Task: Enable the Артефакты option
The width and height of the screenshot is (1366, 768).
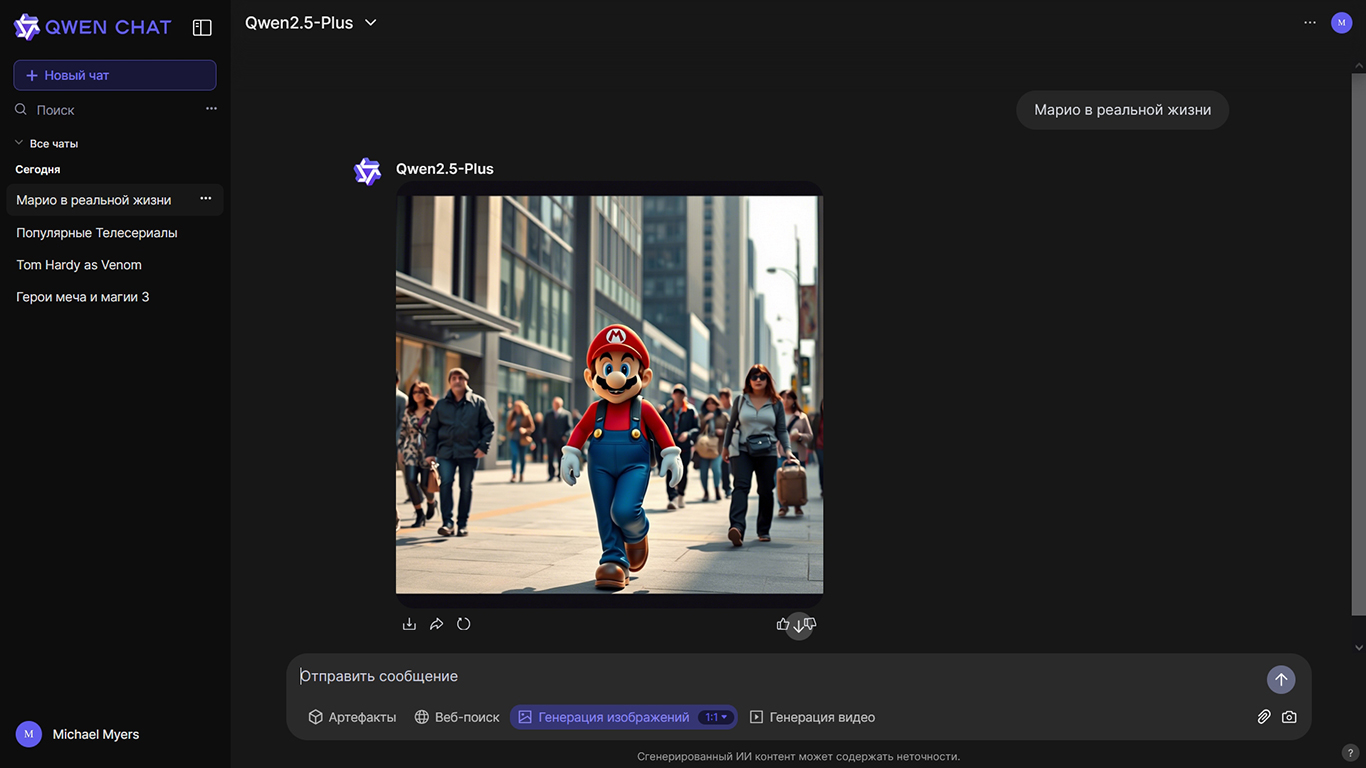Action: (x=352, y=717)
